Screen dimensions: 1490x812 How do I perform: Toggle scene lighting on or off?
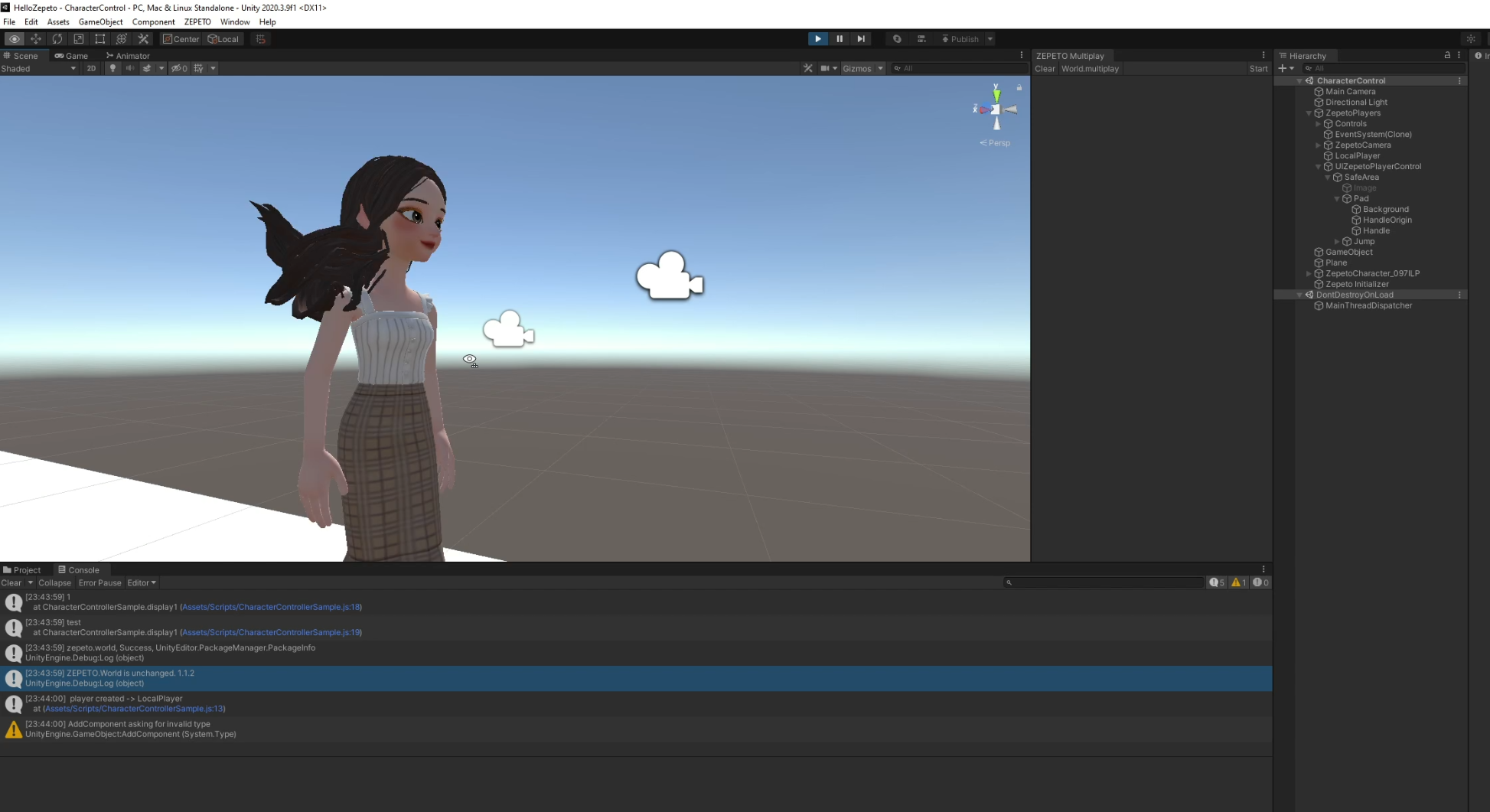(112, 68)
